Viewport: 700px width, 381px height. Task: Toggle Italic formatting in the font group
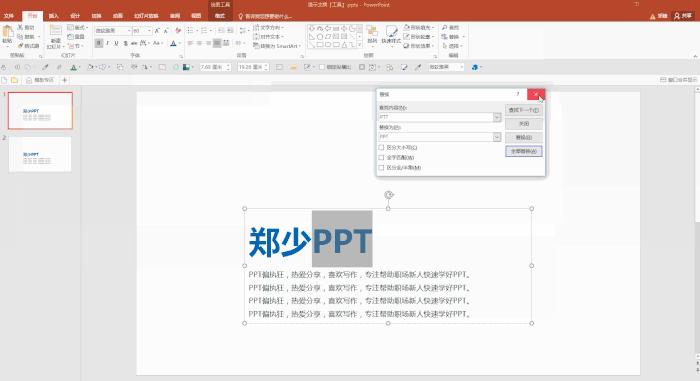(108, 43)
